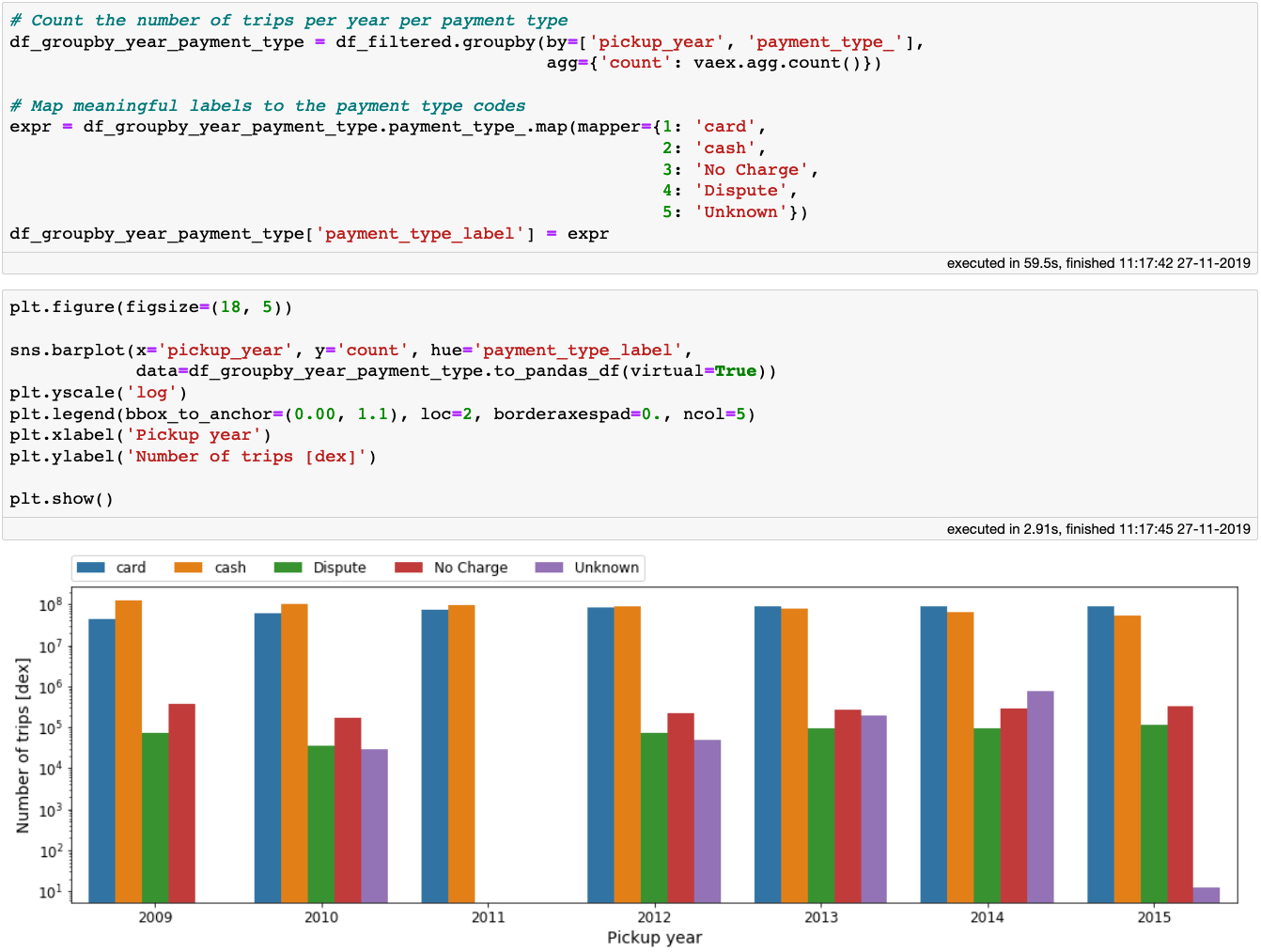This screenshot has width=1261, height=952.
Task: Click the green Dispute bar for 2010
Action: (x=321, y=824)
